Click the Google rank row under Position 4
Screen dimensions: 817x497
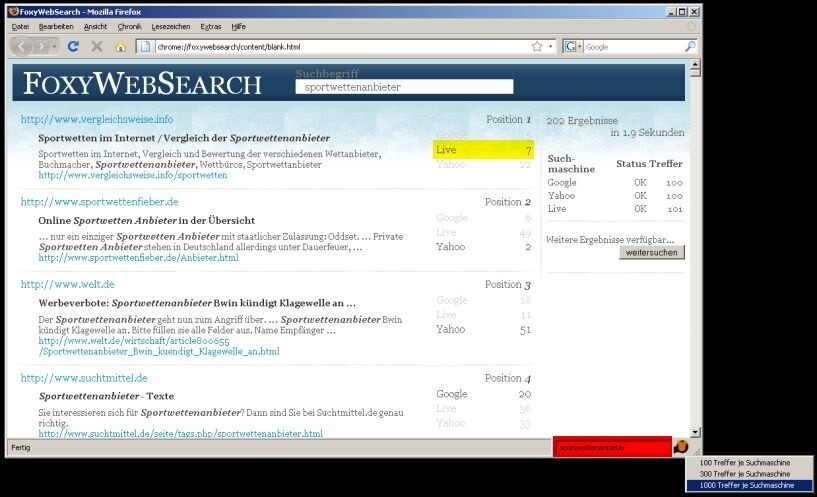[483, 394]
